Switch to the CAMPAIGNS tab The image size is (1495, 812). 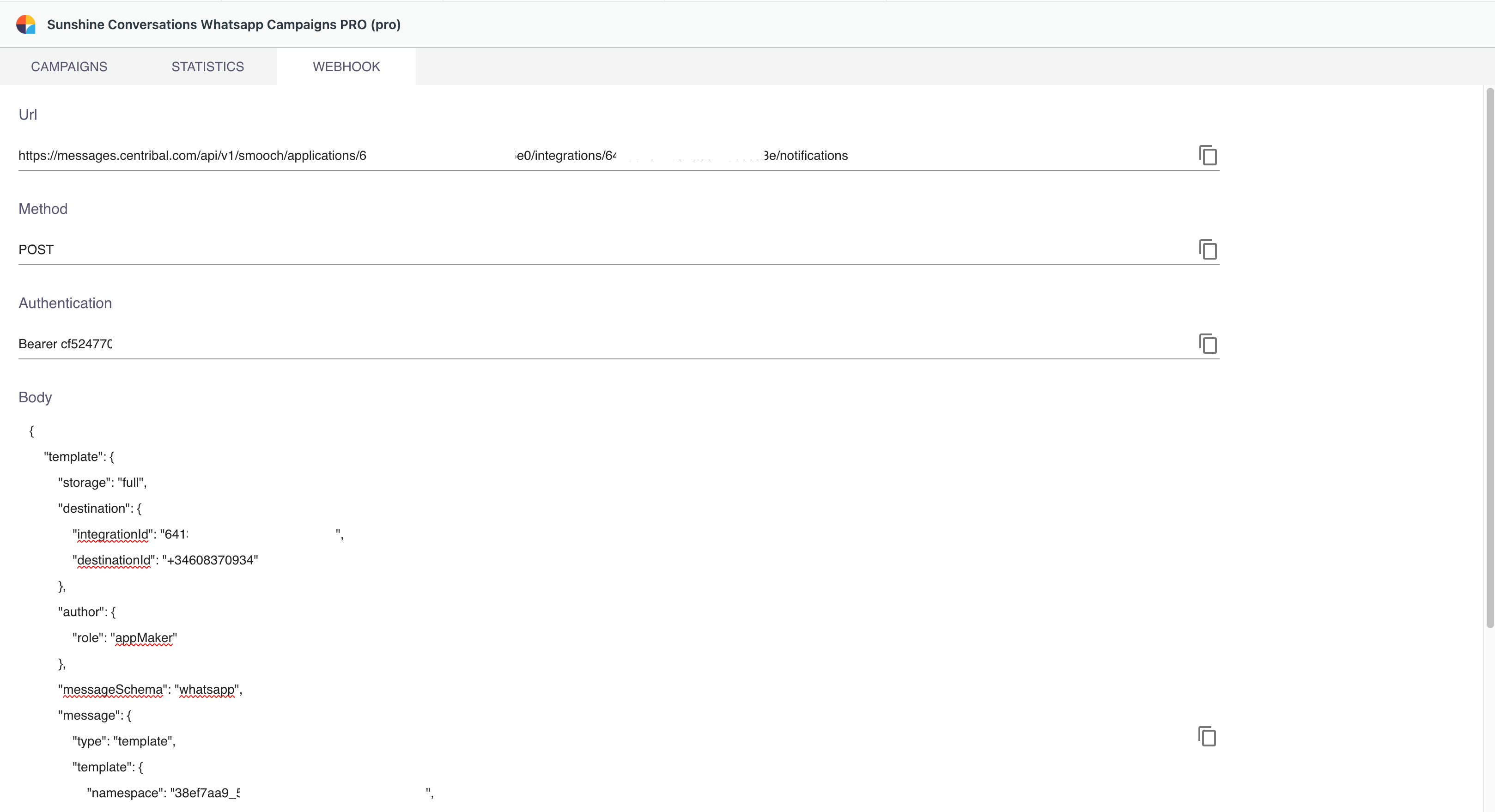(69, 67)
